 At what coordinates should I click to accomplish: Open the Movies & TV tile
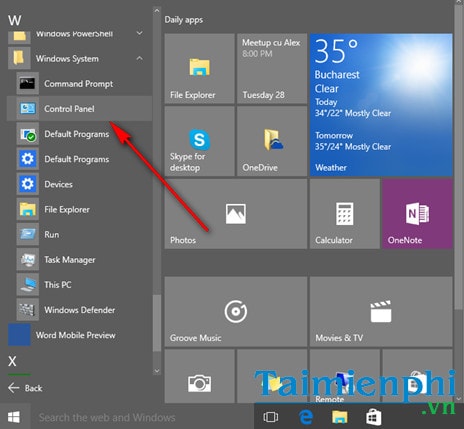coord(381,311)
